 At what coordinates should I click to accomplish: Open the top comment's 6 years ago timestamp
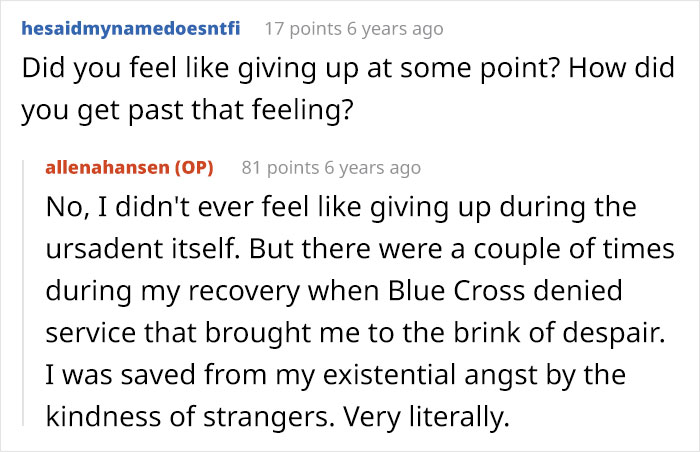click(x=395, y=29)
